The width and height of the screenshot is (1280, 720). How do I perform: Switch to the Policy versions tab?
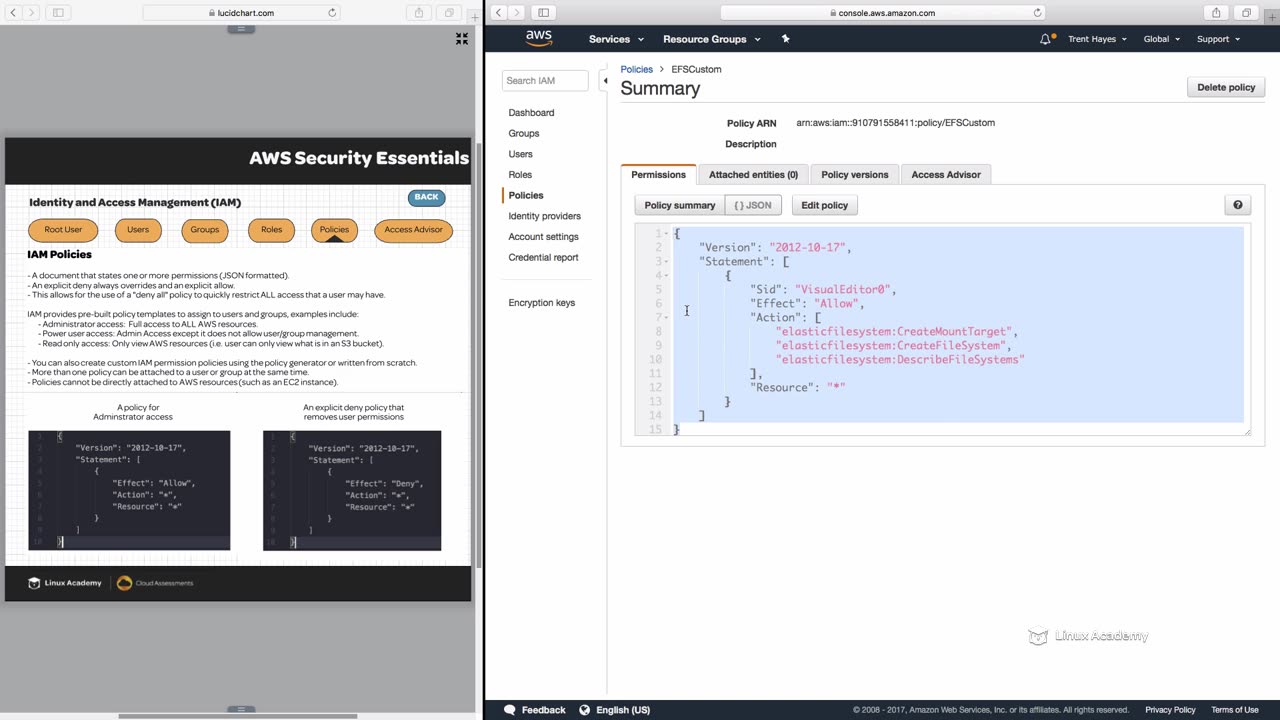click(x=854, y=175)
